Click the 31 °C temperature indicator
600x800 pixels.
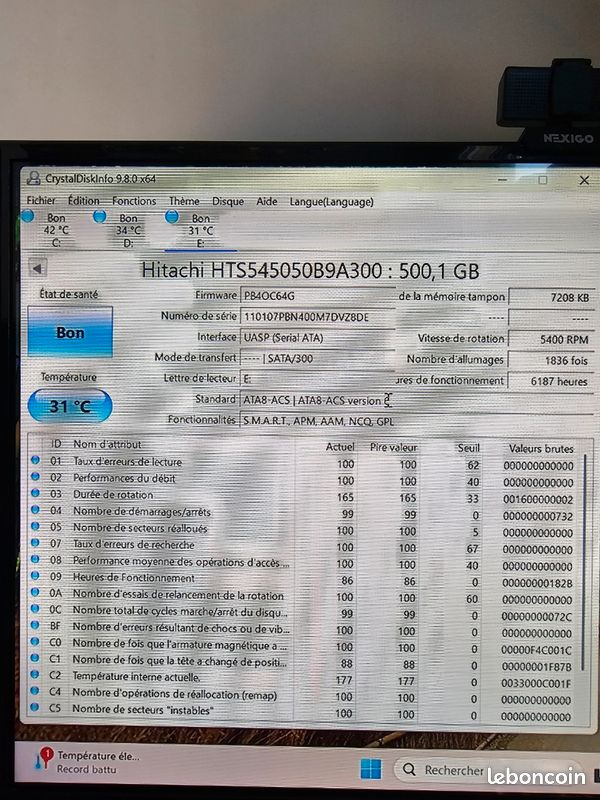coord(70,407)
